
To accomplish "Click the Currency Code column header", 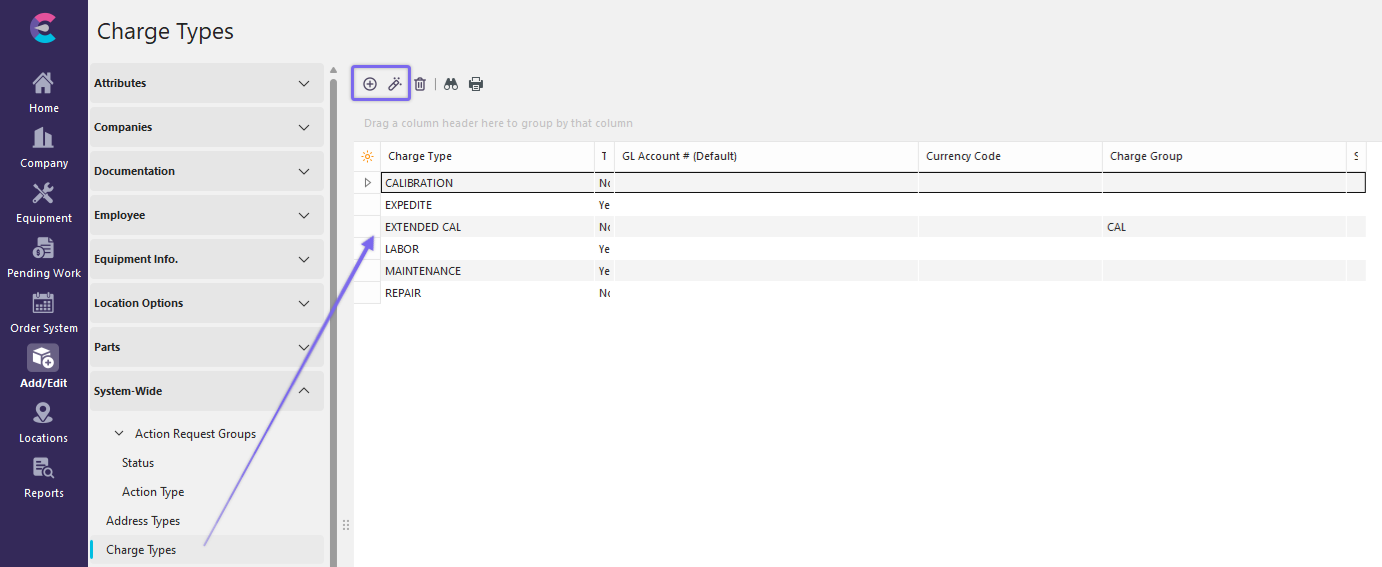I will (x=963, y=156).
